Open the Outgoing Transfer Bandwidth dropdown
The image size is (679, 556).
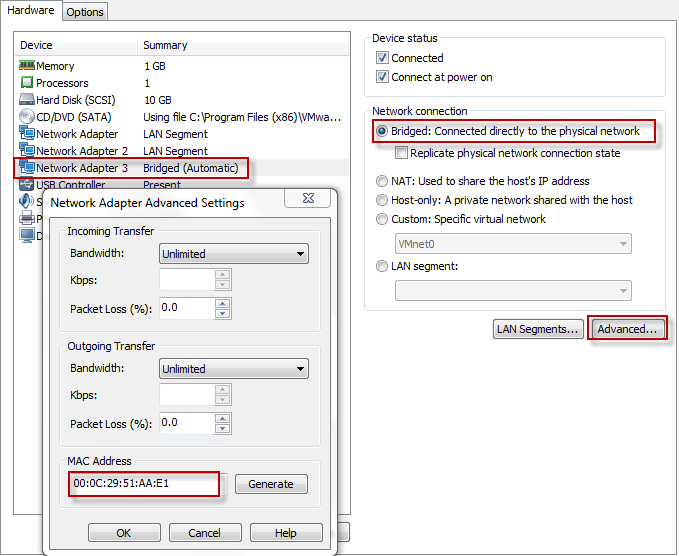coord(234,369)
